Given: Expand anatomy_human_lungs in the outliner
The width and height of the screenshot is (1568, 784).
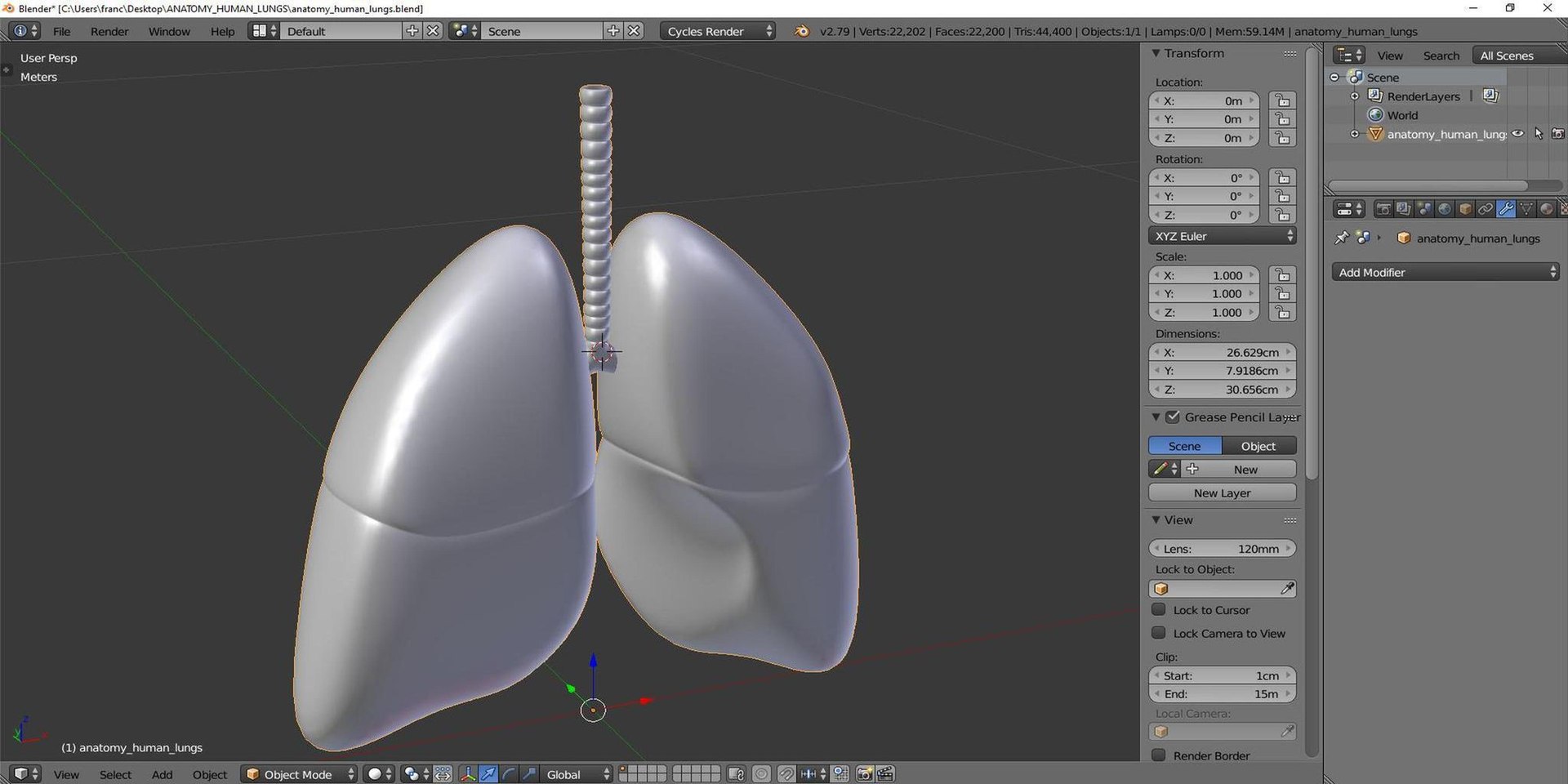Looking at the screenshot, I should pyautogui.click(x=1355, y=134).
